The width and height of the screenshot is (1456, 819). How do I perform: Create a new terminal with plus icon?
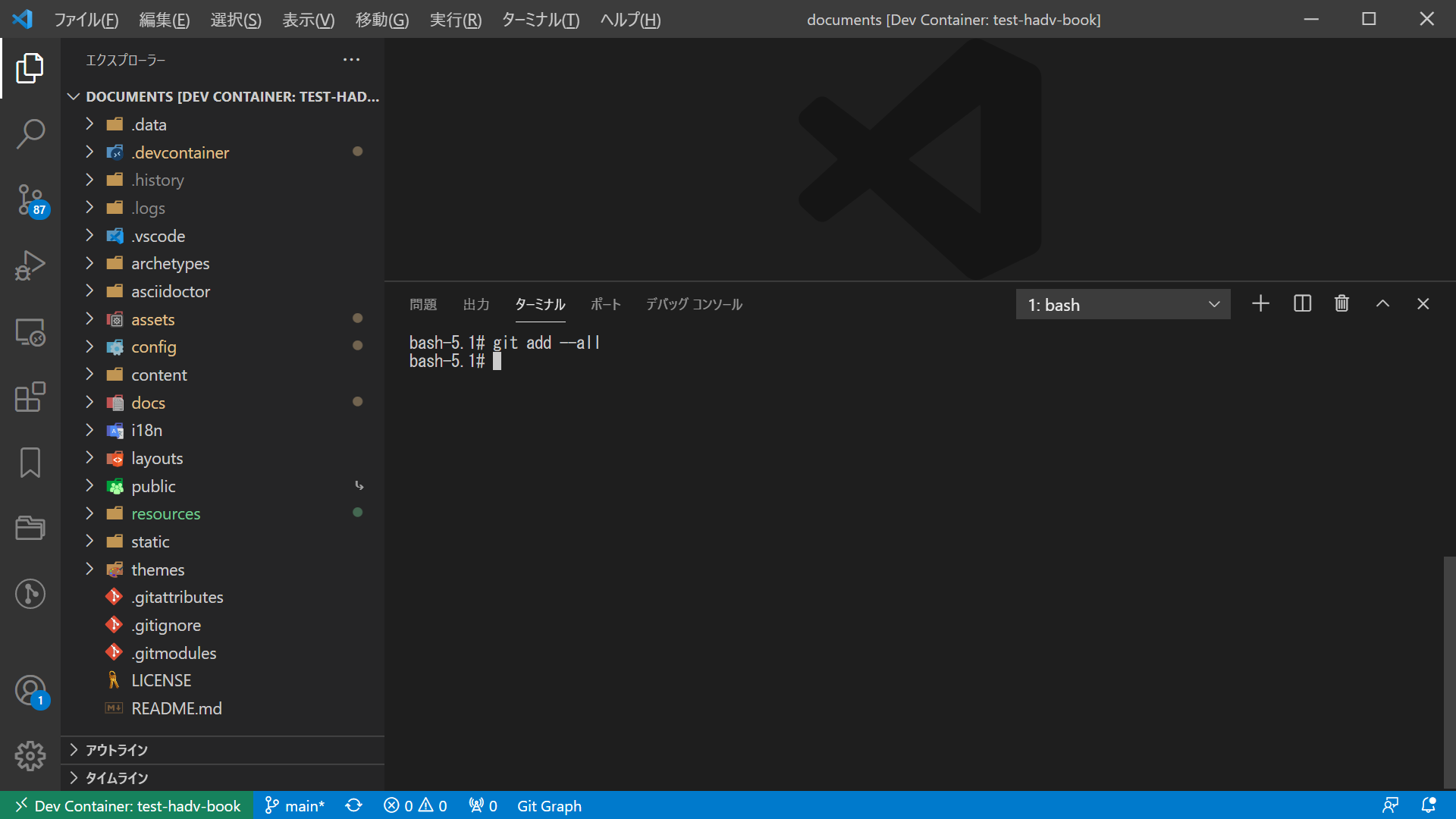tap(1260, 304)
